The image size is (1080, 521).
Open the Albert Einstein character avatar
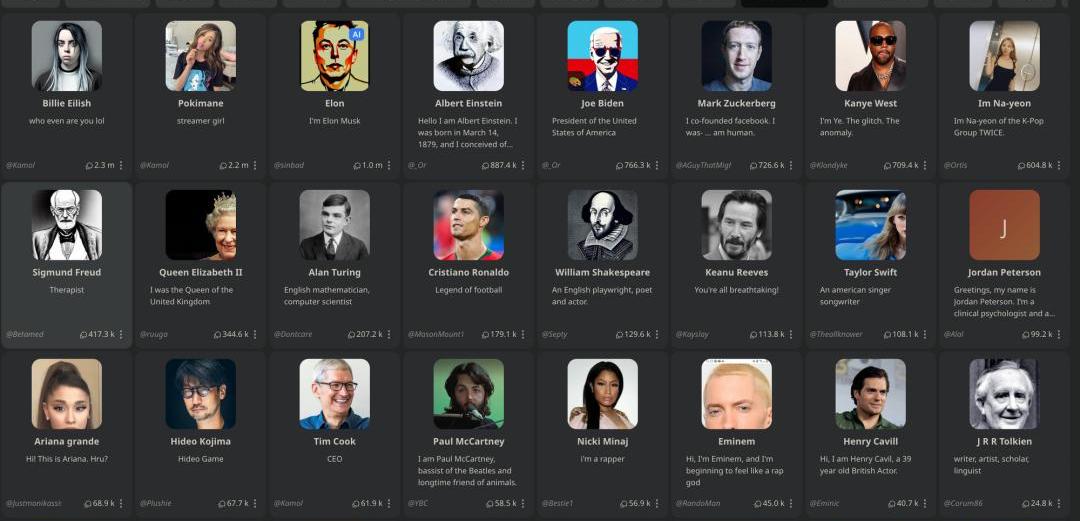coord(468,56)
